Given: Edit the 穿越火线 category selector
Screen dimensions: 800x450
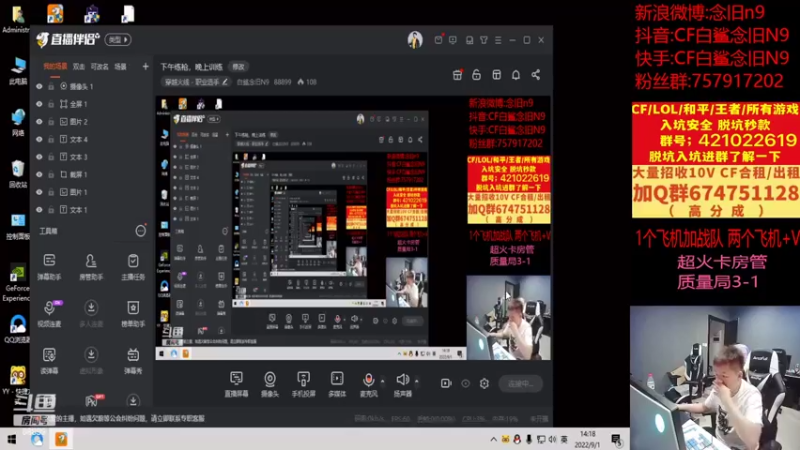Looking at the screenshot, I should point(196,82).
